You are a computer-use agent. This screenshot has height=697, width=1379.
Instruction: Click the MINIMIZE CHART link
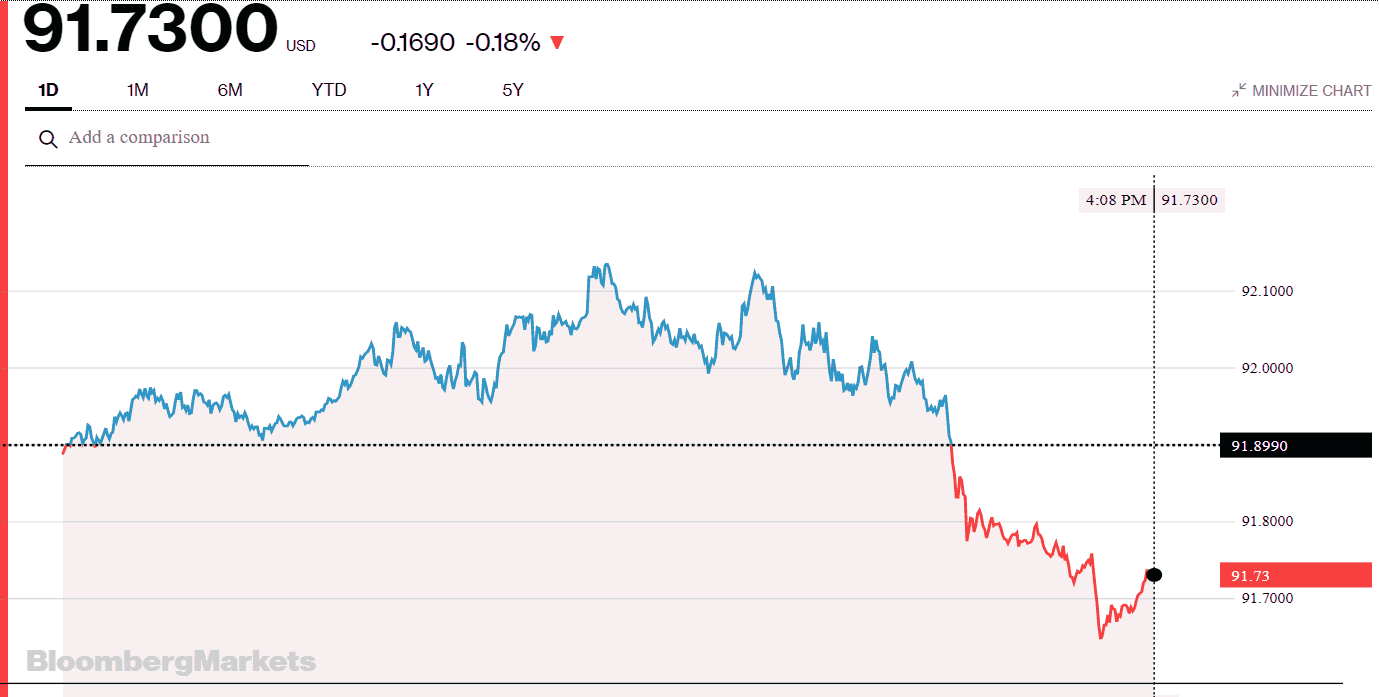1310,89
